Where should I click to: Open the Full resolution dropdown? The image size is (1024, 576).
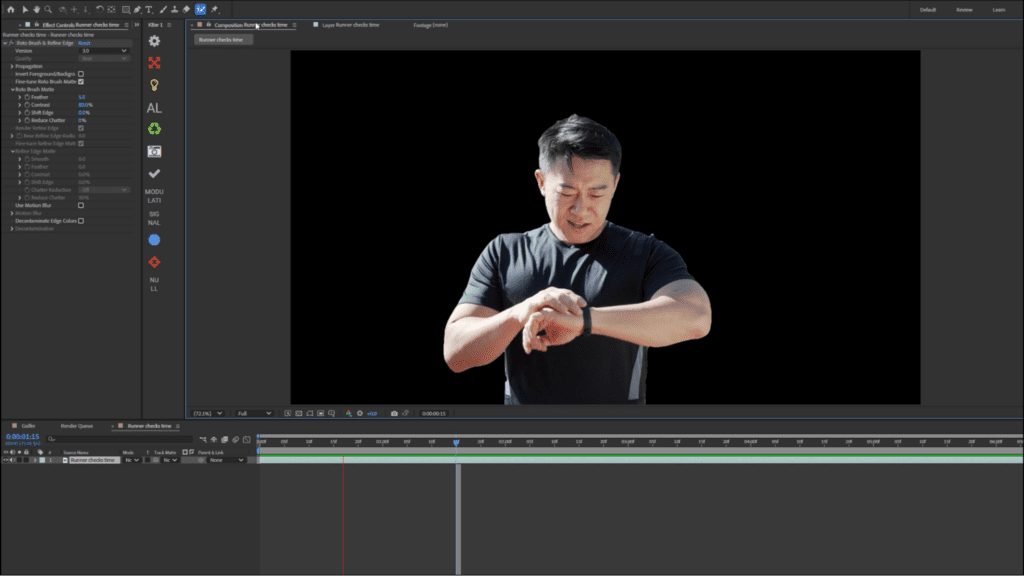click(x=253, y=413)
